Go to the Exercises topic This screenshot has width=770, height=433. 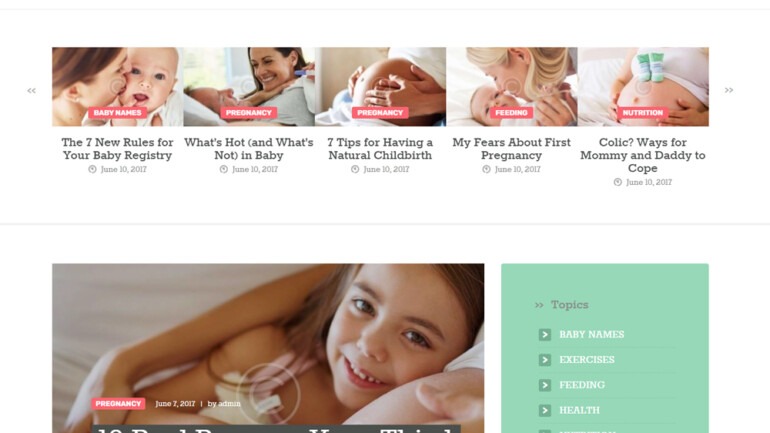click(587, 360)
